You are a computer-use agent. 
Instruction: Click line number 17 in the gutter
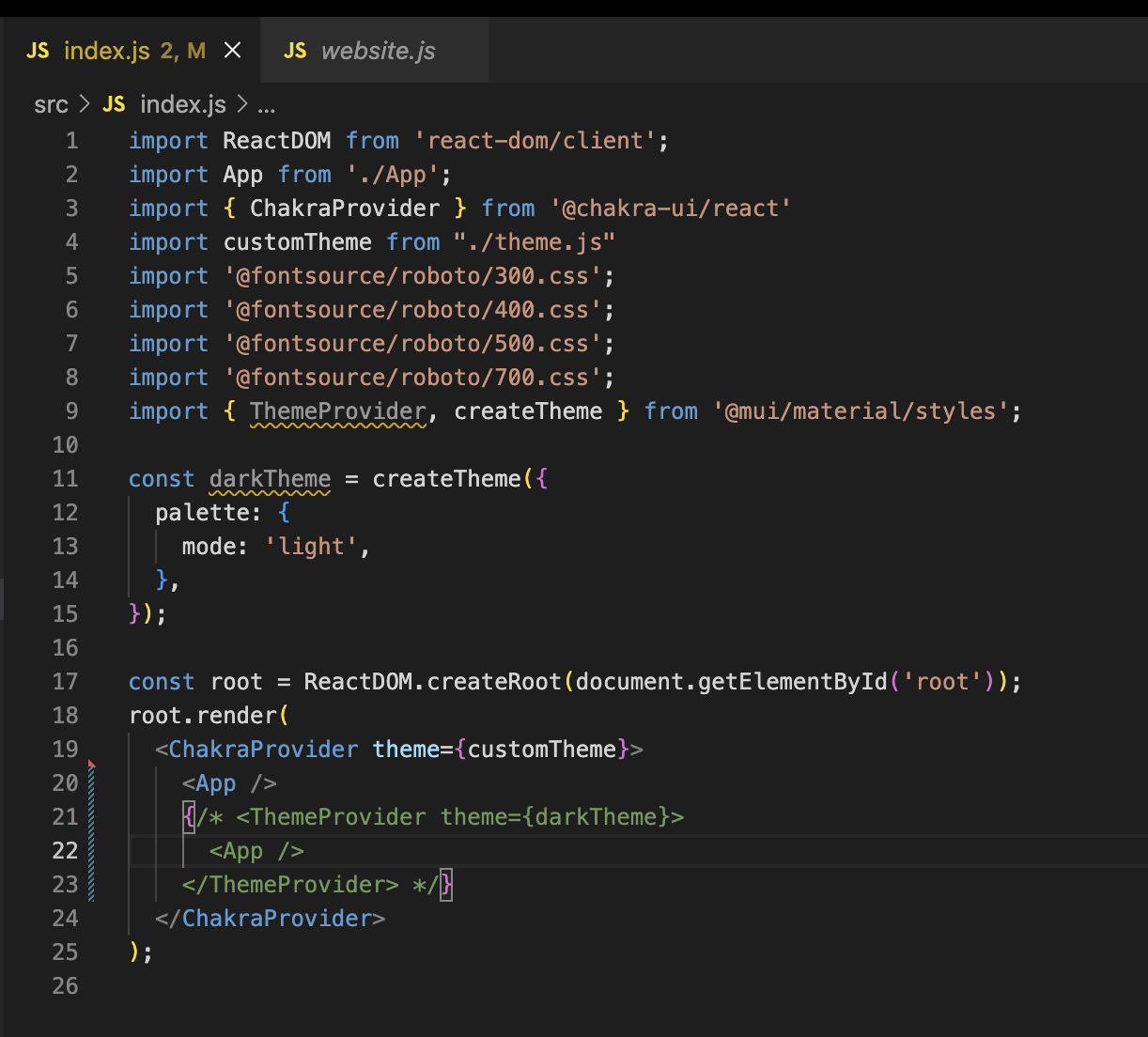(66, 681)
